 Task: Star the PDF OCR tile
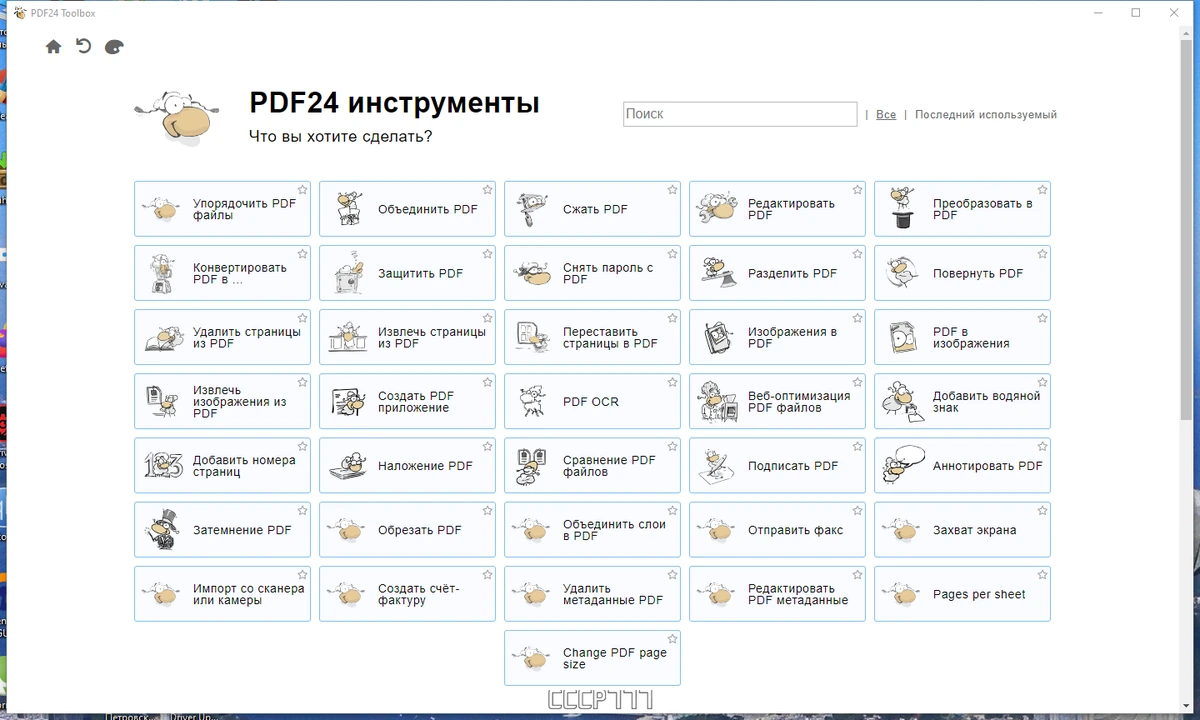(672, 382)
